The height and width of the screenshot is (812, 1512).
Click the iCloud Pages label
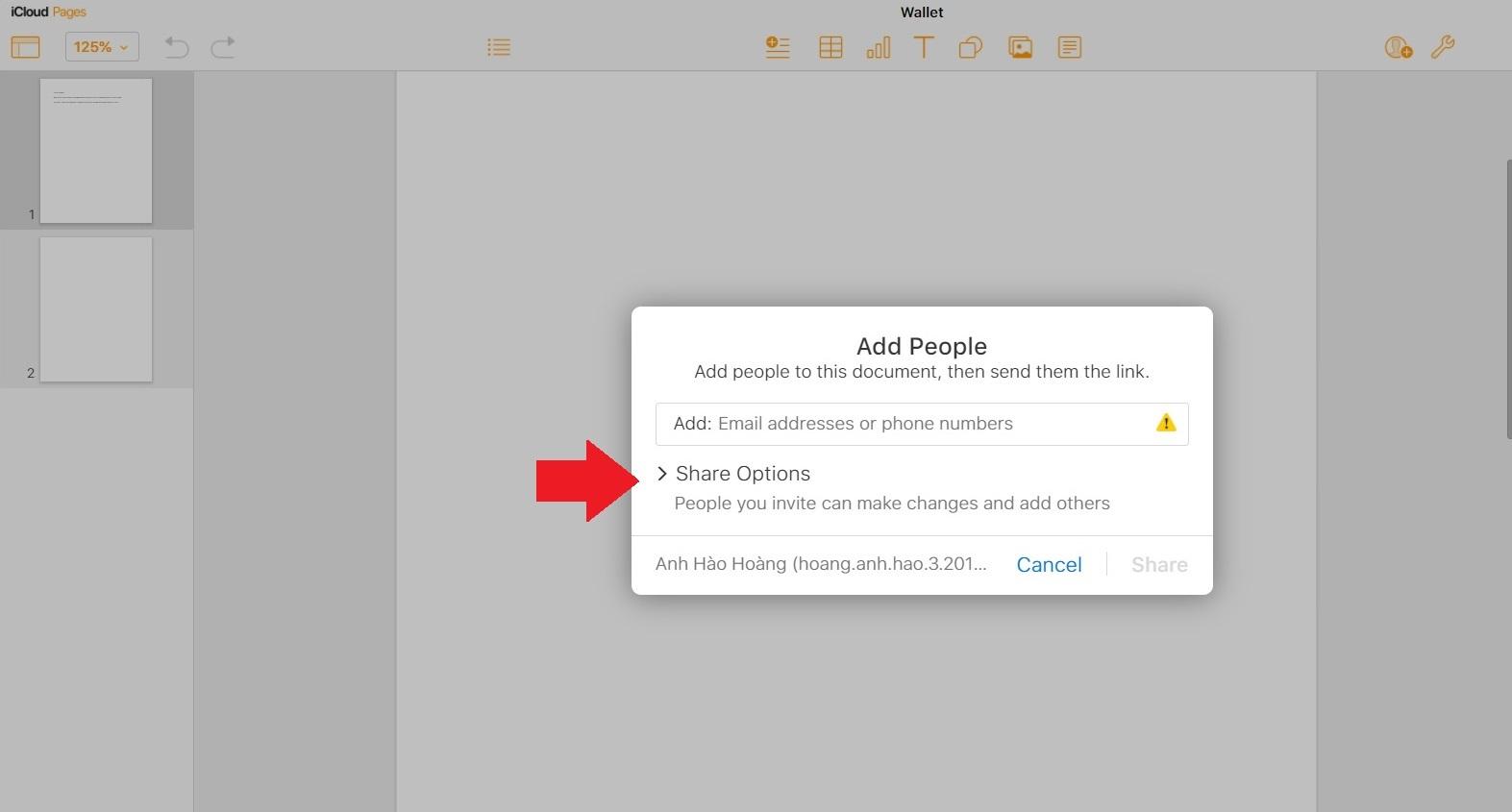(49, 12)
